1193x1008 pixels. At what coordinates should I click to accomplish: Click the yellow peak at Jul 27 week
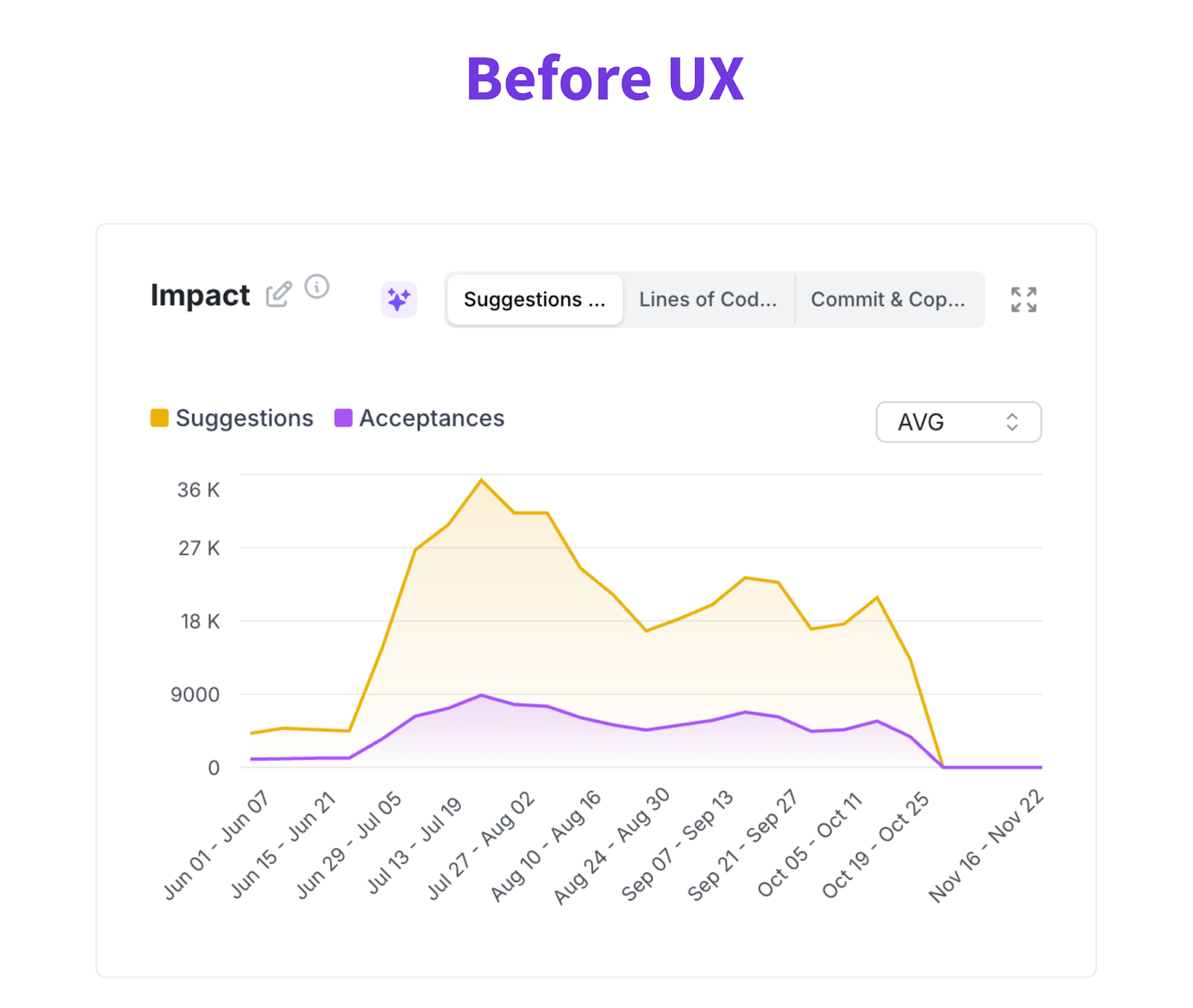pyautogui.click(x=482, y=480)
